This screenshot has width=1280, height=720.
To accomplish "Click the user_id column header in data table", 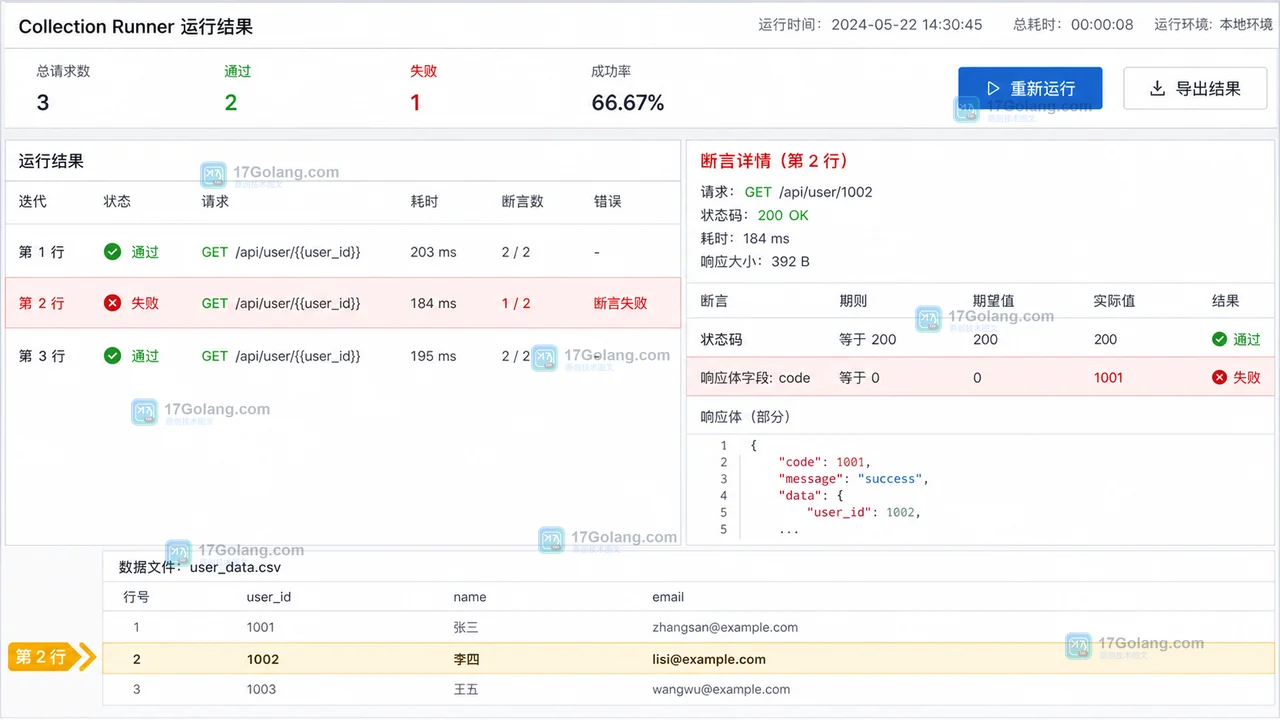I will (269, 597).
